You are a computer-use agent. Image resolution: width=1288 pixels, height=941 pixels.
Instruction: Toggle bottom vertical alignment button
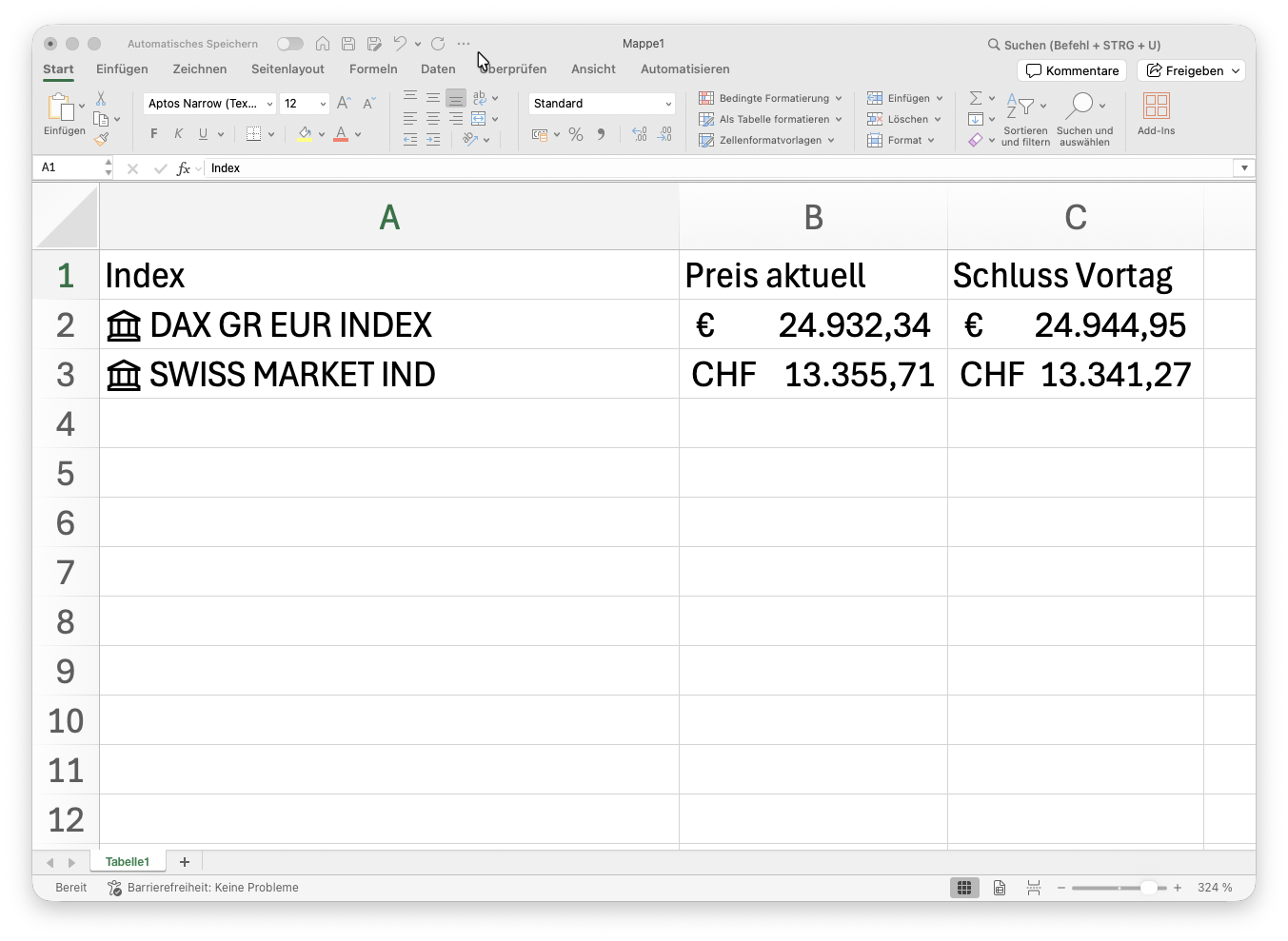click(x=456, y=98)
